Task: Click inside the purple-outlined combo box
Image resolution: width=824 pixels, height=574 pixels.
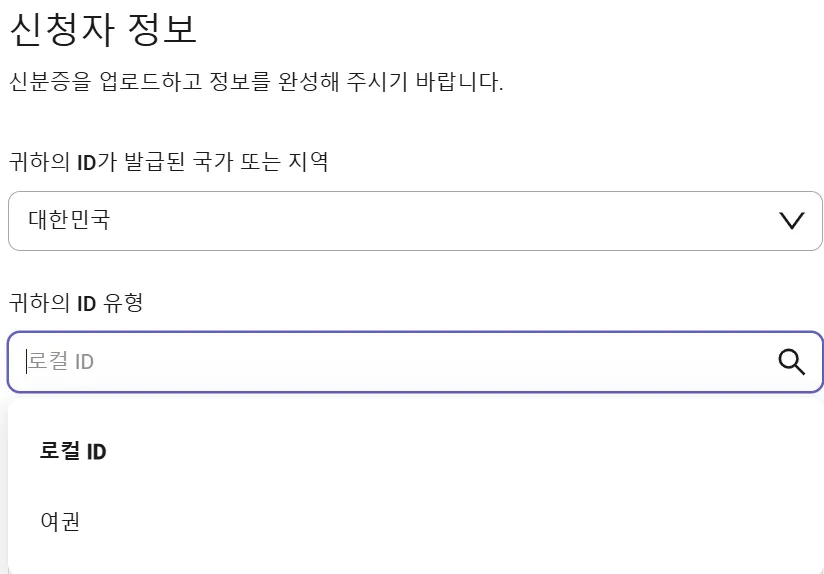Action: pos(415,362)
